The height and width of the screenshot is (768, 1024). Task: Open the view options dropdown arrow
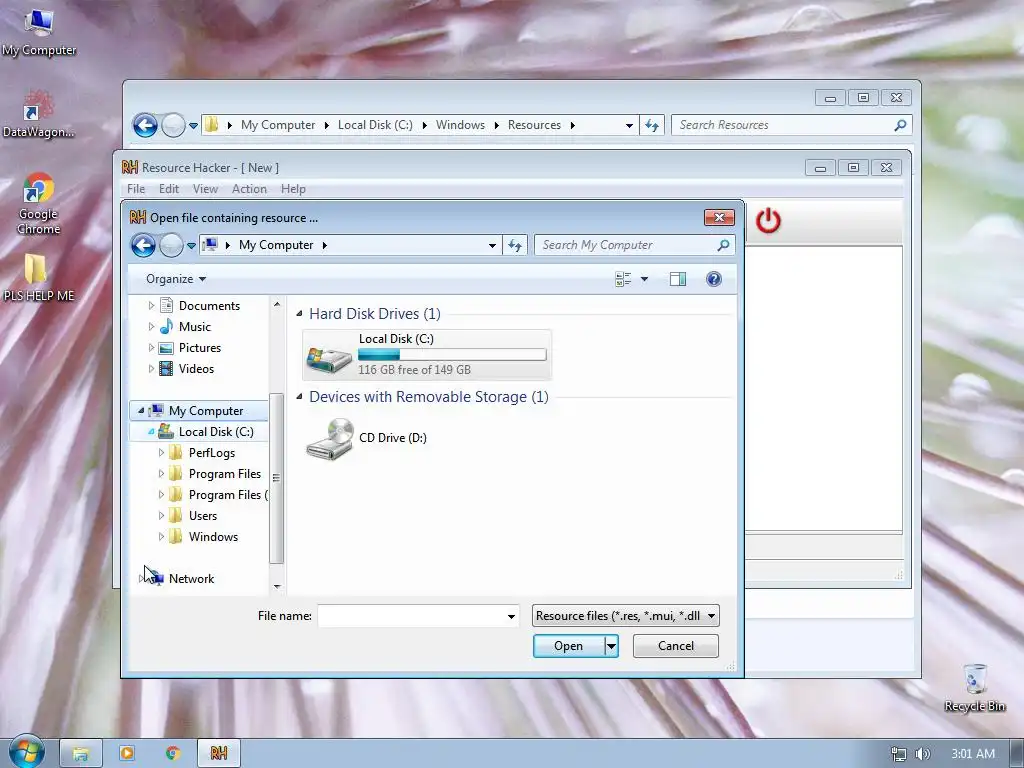pos(644,280)
